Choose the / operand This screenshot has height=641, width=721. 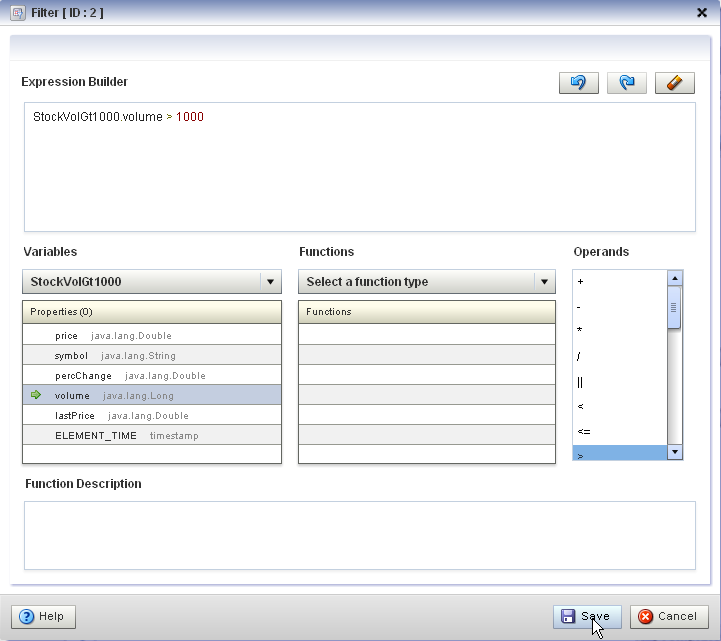point(620,356)
